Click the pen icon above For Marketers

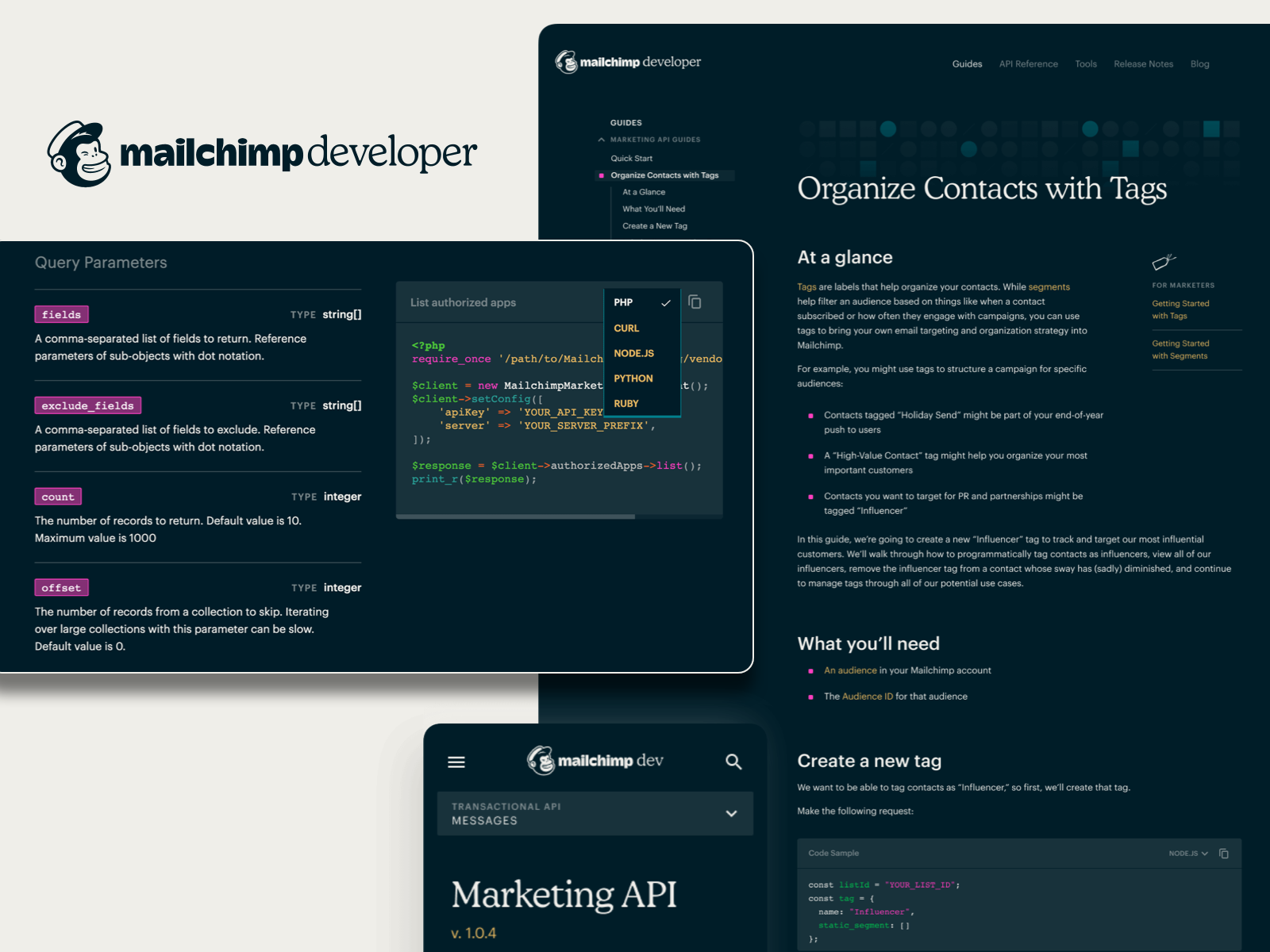pos(1164,262)
